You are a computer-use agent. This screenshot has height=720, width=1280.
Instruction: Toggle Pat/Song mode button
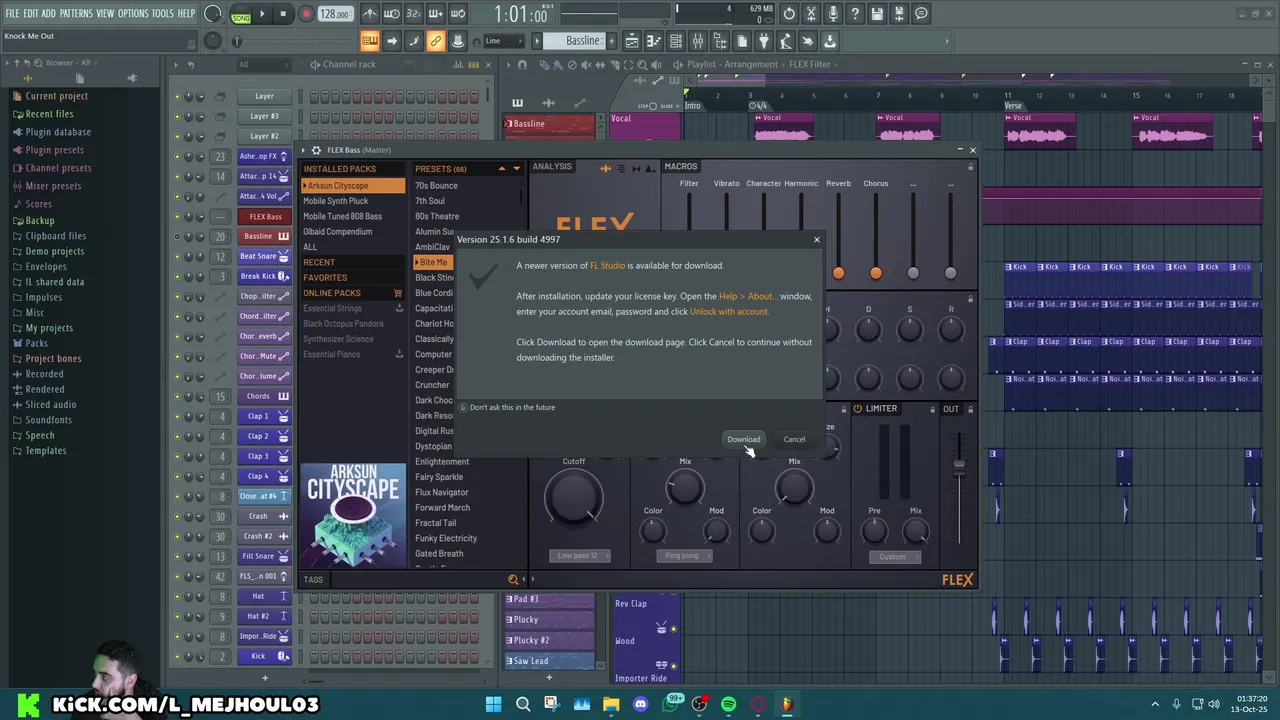click(x=241, y=14)
